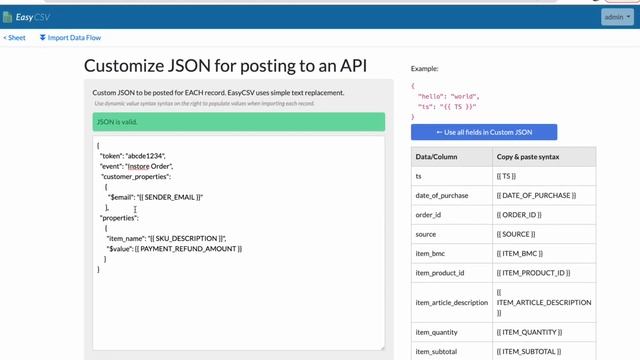This screenshot has height=360, width=640.
Task: Click the item_bmc column cell
Action: pyautogui.click(x=452, y=253)
